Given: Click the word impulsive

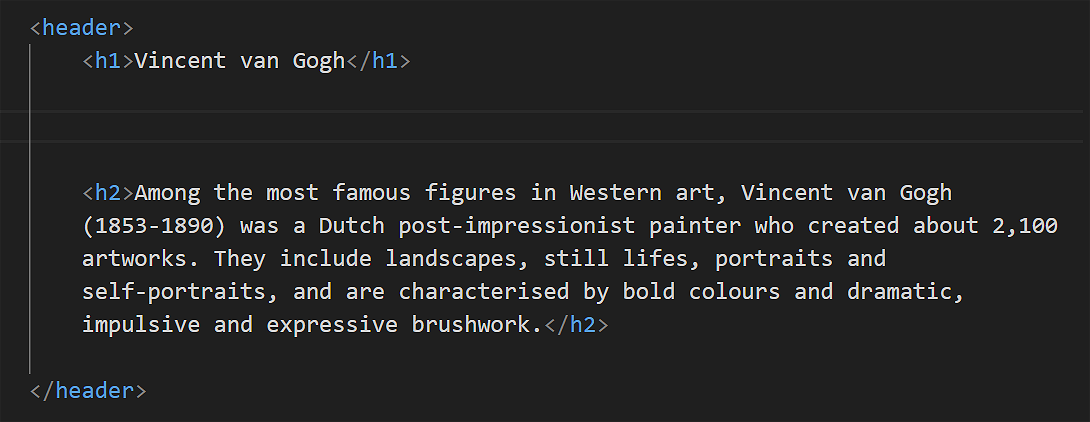Looking at the screenshot, I should coord(134,325).
